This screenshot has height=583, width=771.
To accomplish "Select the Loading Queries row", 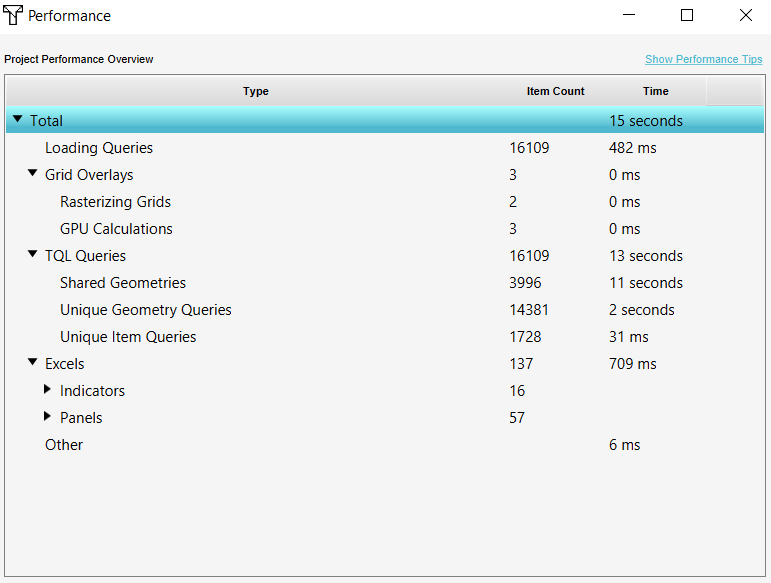I will pos(99,148).
